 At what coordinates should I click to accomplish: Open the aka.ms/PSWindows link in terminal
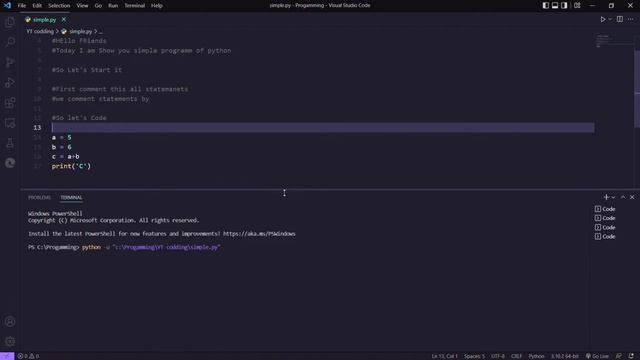[x=259, y=234]
